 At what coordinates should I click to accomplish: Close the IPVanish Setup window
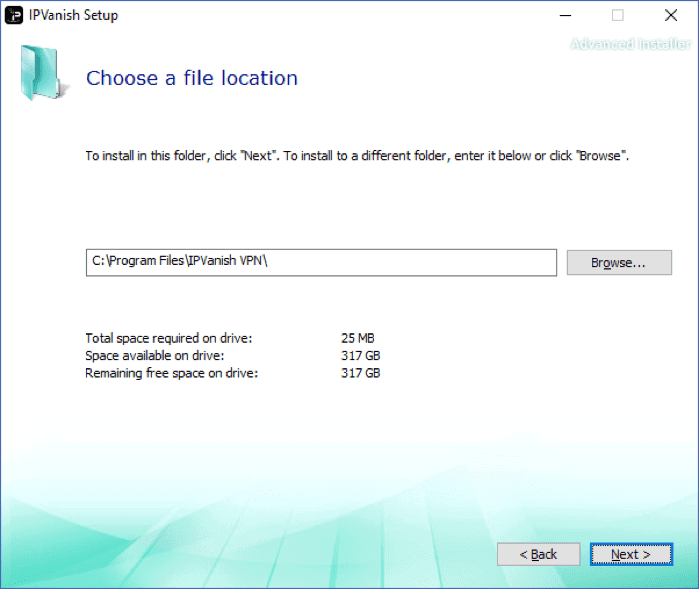[671, 15]
